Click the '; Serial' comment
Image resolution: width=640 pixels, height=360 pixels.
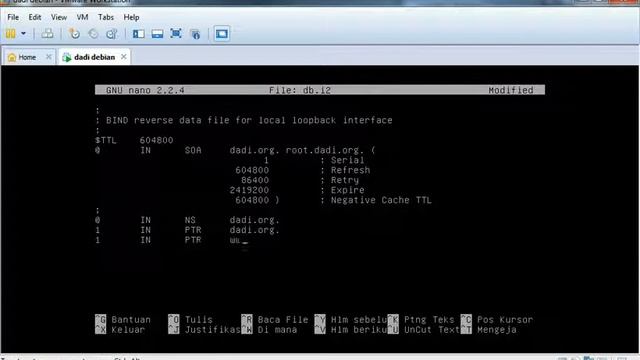tap(342, 160)
